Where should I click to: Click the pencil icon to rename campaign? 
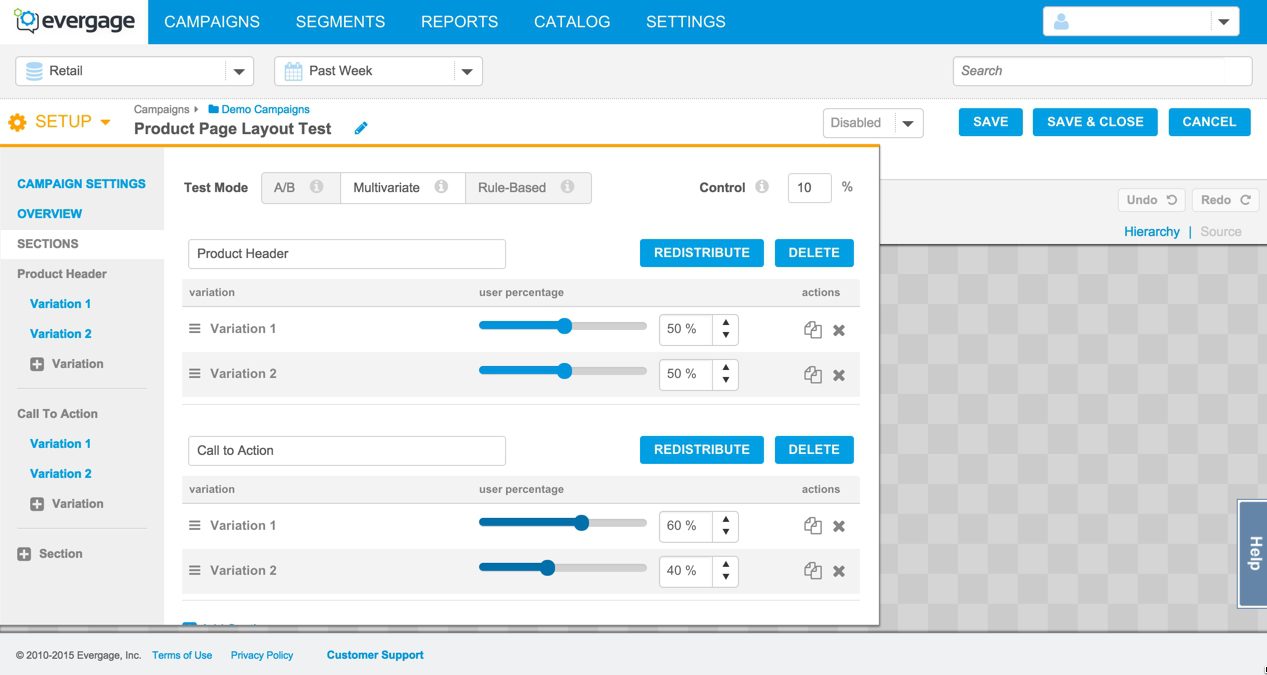click(x=361, y=129)
